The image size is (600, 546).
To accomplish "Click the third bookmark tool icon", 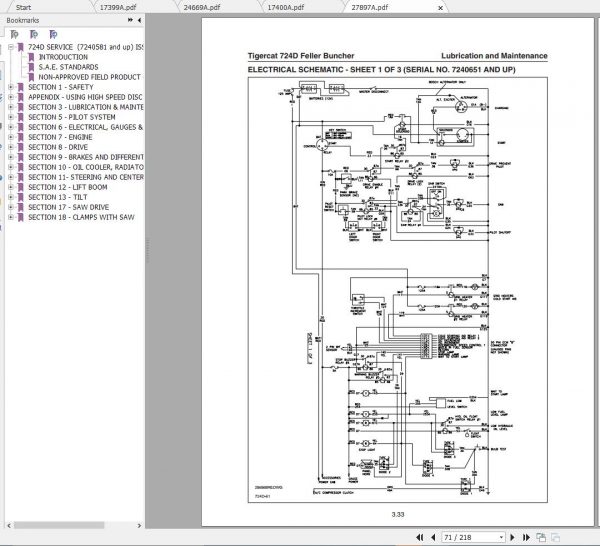I will click(53, 34).
